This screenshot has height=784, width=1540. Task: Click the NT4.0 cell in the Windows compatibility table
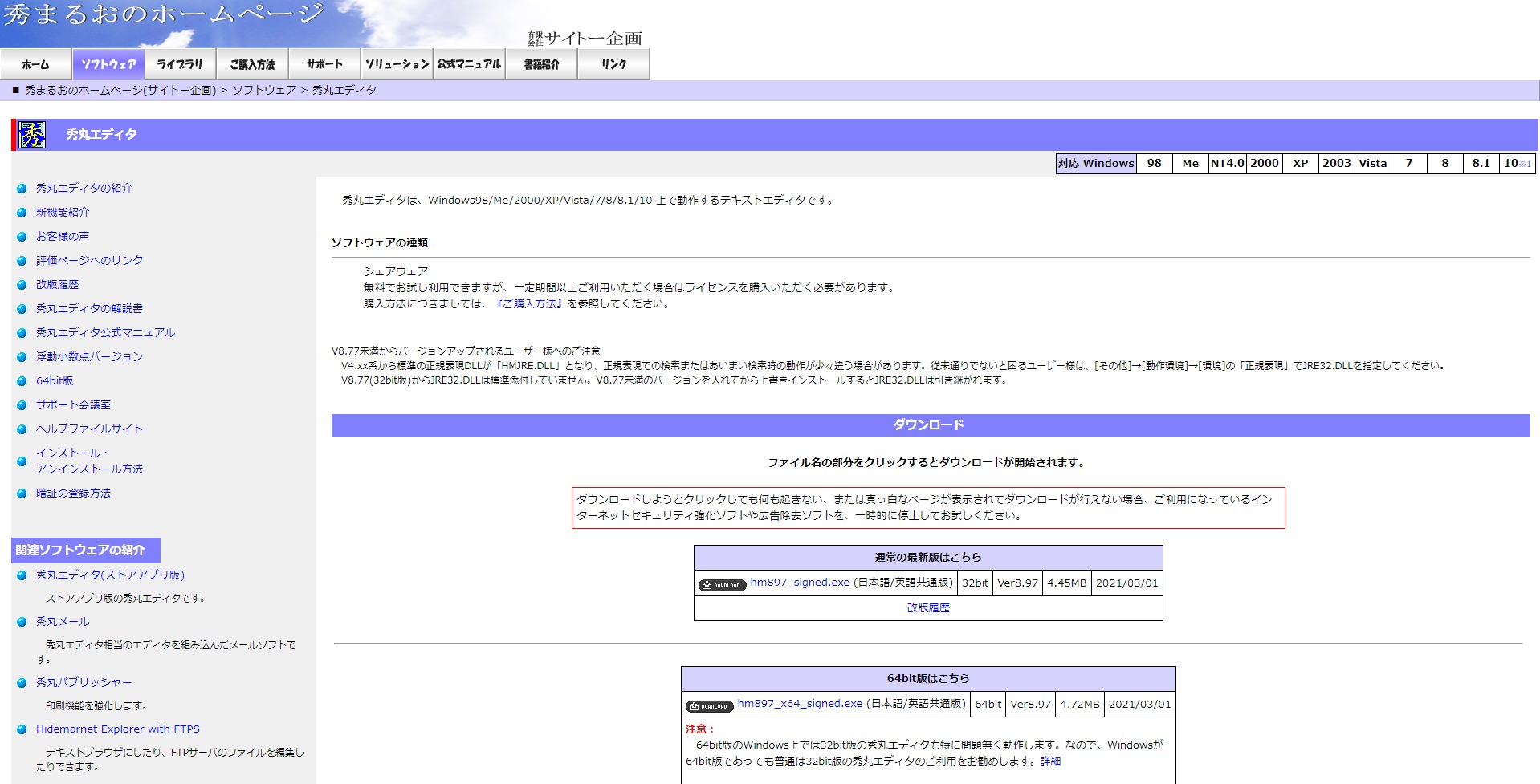(1227, 163)
